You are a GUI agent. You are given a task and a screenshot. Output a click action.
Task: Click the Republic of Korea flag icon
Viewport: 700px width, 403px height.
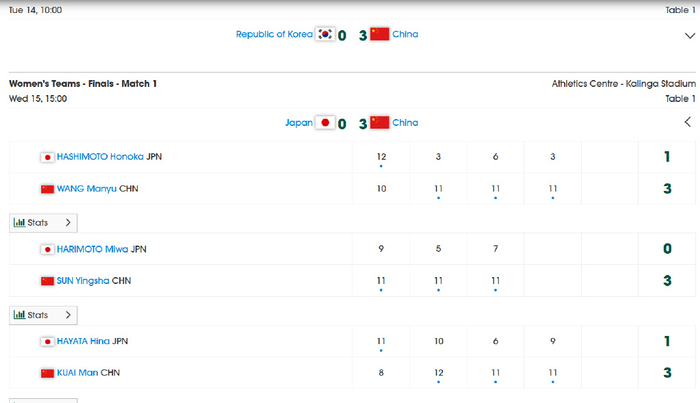(x=325, y=34)
